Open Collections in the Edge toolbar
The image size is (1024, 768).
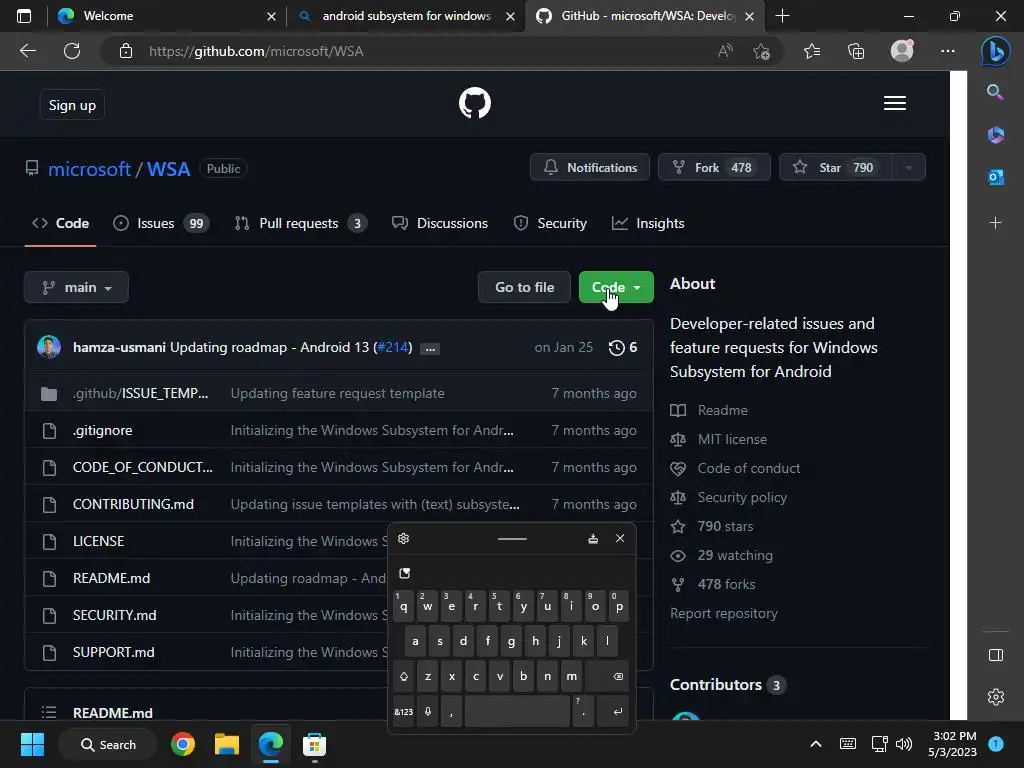(856, 51)
